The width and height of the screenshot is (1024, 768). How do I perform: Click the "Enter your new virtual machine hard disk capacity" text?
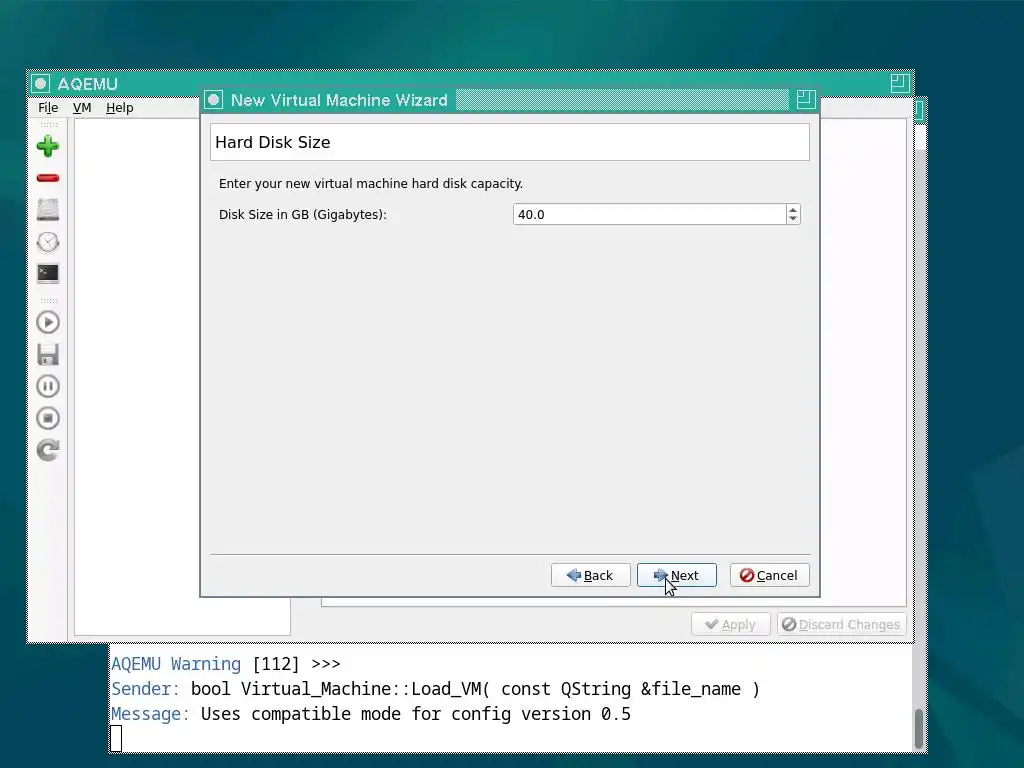click(x=370, y=184)
